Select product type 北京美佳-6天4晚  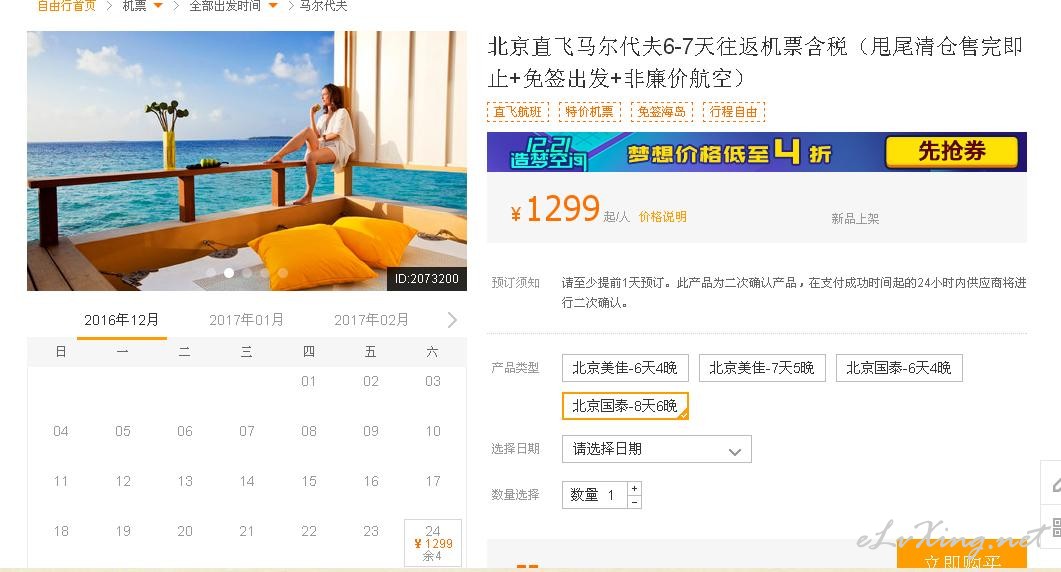pyautogui.click(x=625, y=368)
